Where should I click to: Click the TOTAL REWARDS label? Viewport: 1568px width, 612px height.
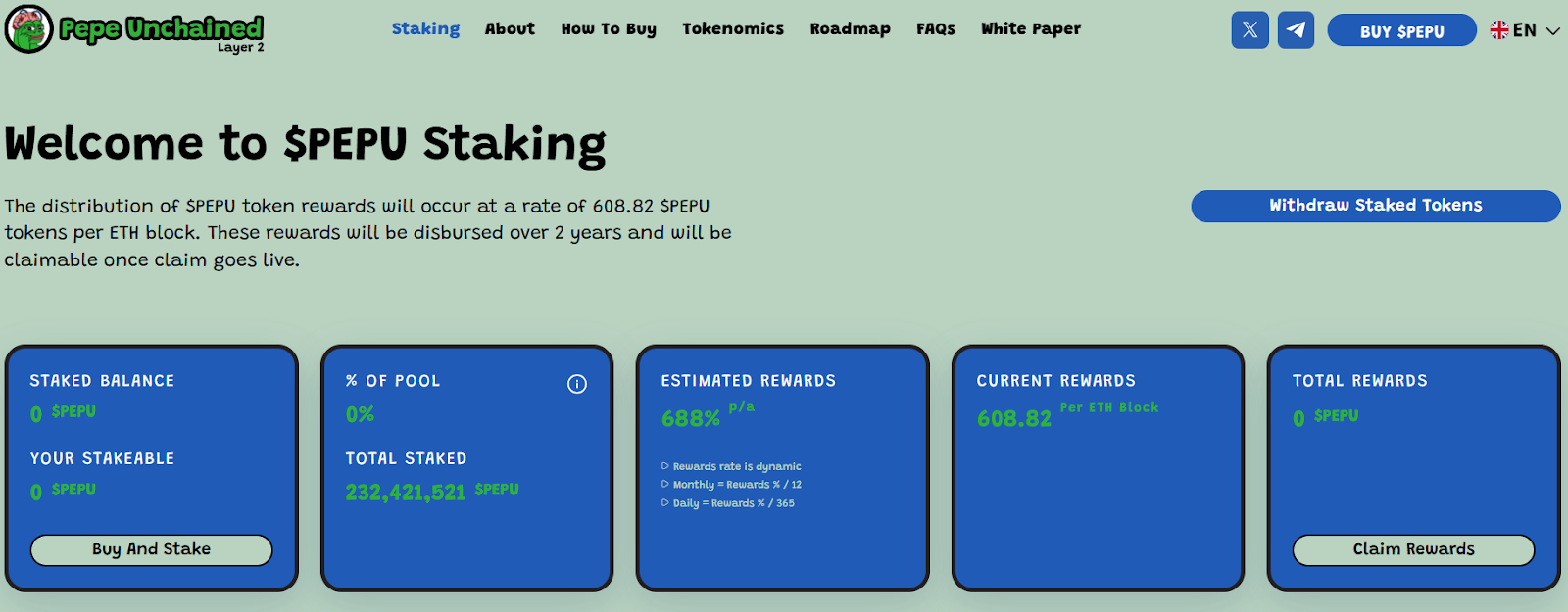point(1359,381)
